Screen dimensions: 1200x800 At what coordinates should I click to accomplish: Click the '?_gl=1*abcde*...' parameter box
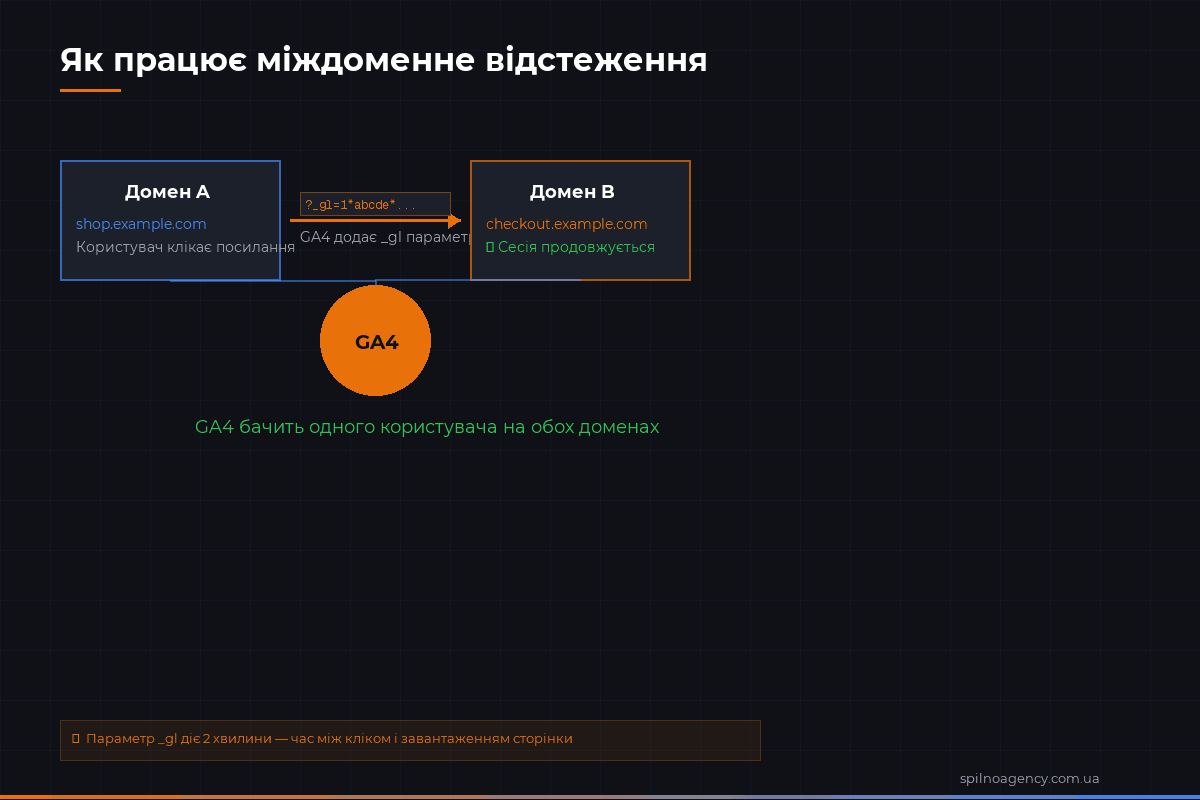click(375, 204)
